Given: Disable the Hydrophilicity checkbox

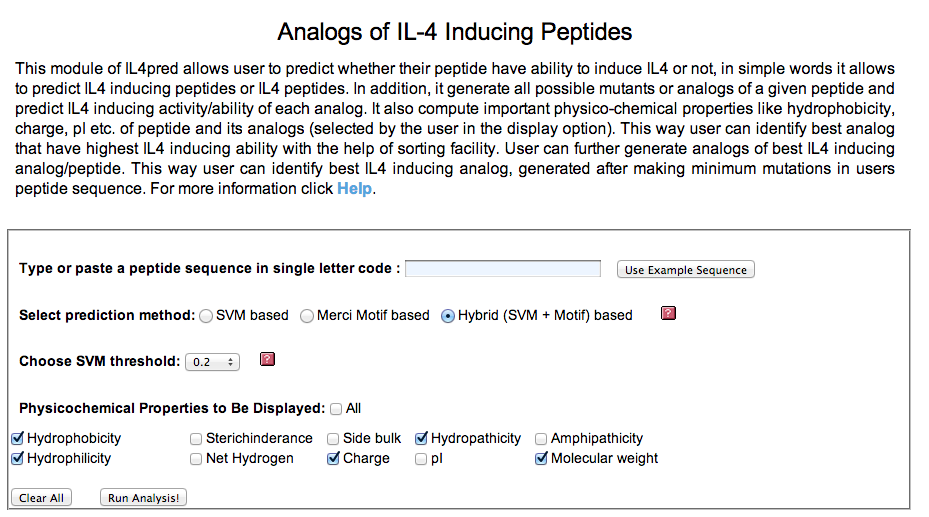Looking at the screenshot, I should pos(17,459).
